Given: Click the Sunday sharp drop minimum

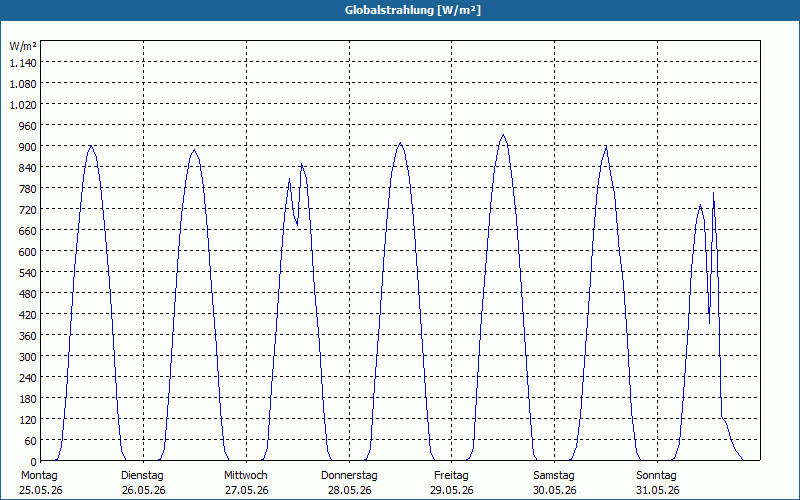Looking at the screenshot, I should (709, 323).
